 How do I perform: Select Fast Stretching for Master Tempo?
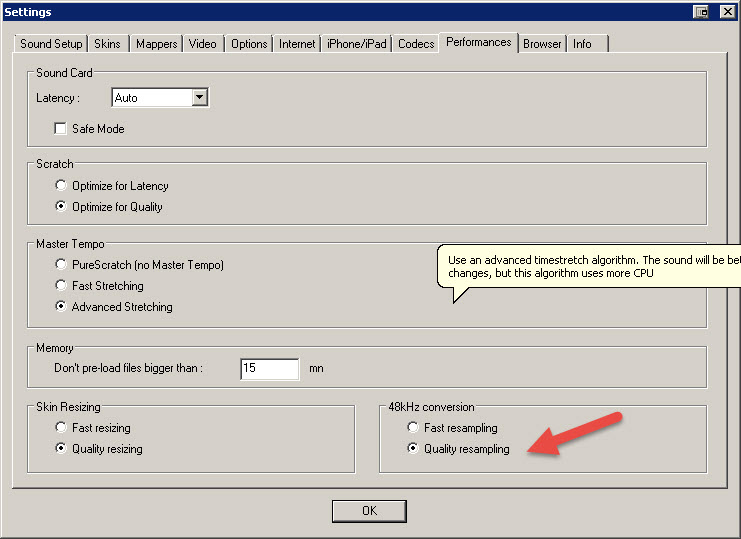point(62,286)
